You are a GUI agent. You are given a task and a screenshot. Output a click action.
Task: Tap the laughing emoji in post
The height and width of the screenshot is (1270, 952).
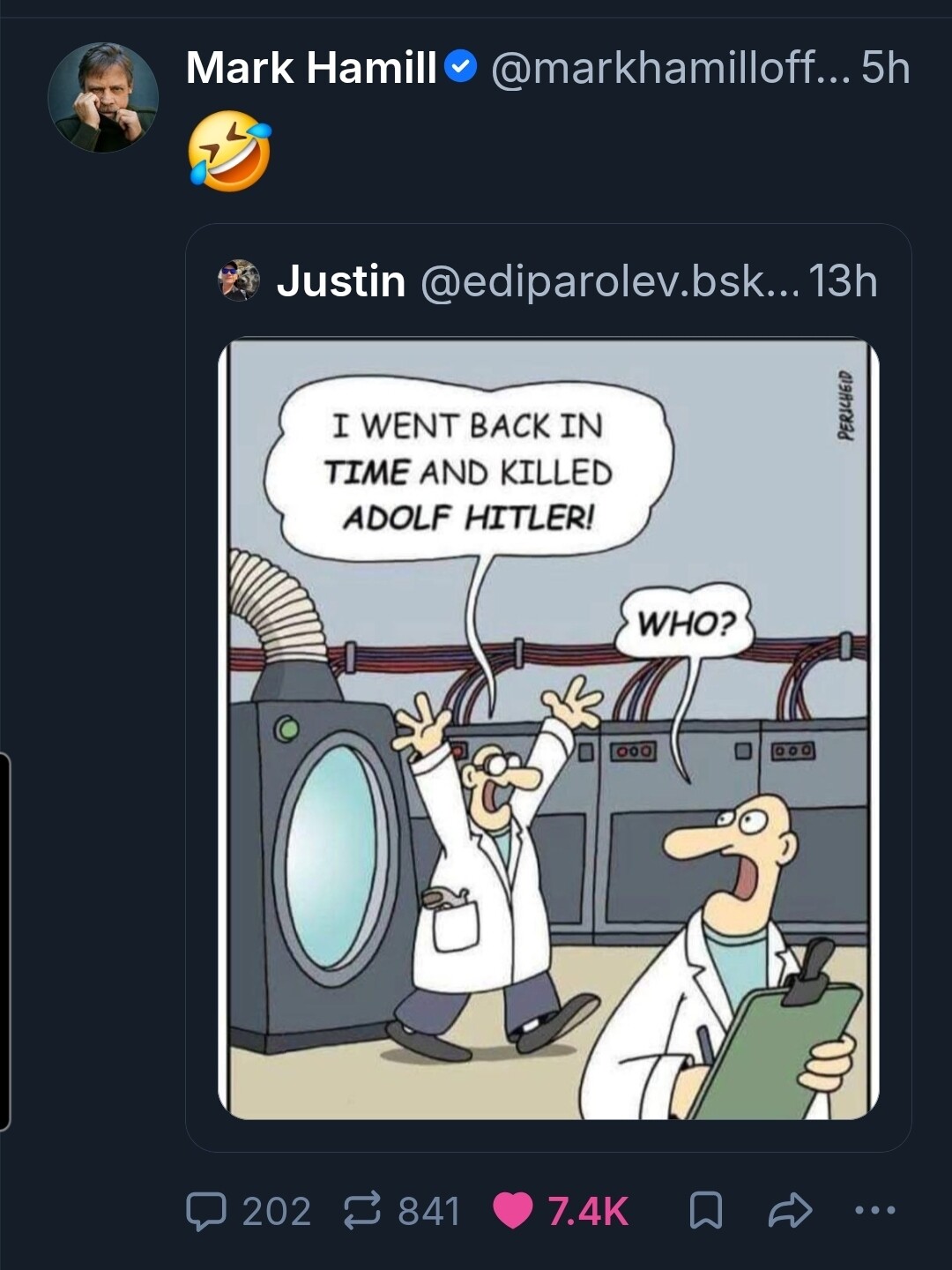(x=229, y=151)
